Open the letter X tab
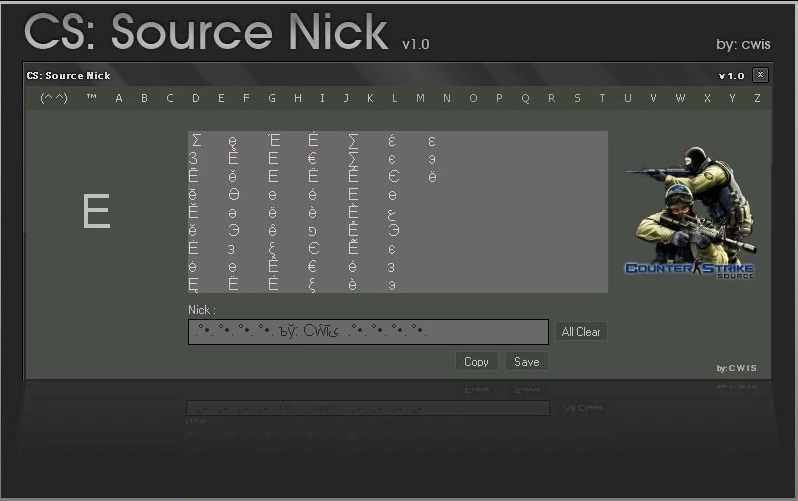The height and width of the screenshot is (501, 798). pos(707,98)
